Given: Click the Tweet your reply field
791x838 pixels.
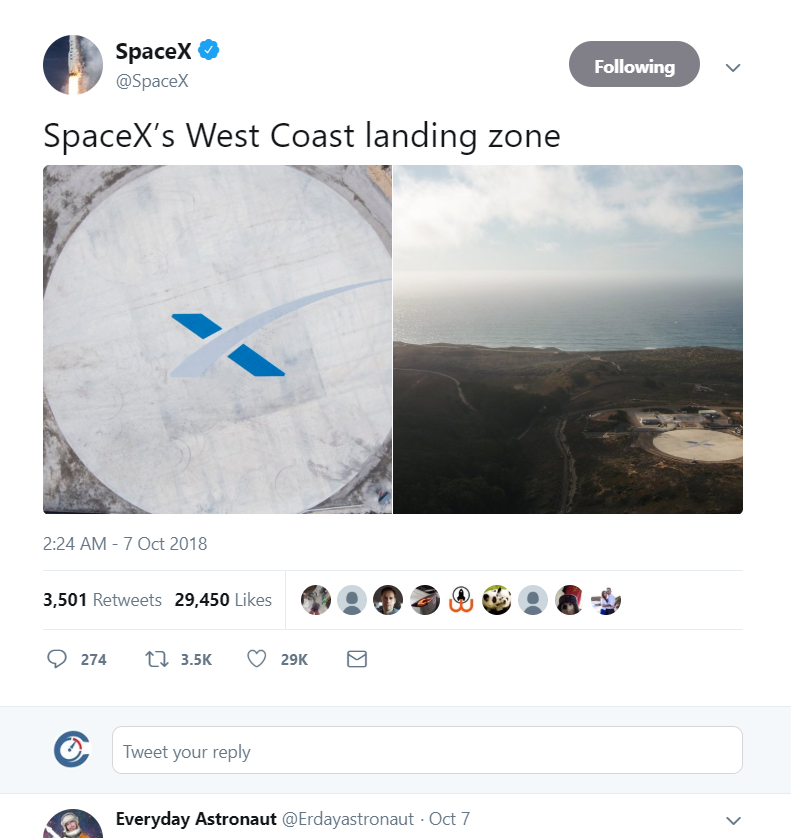Looking at the screenshot, I should (x=427, y=751).
